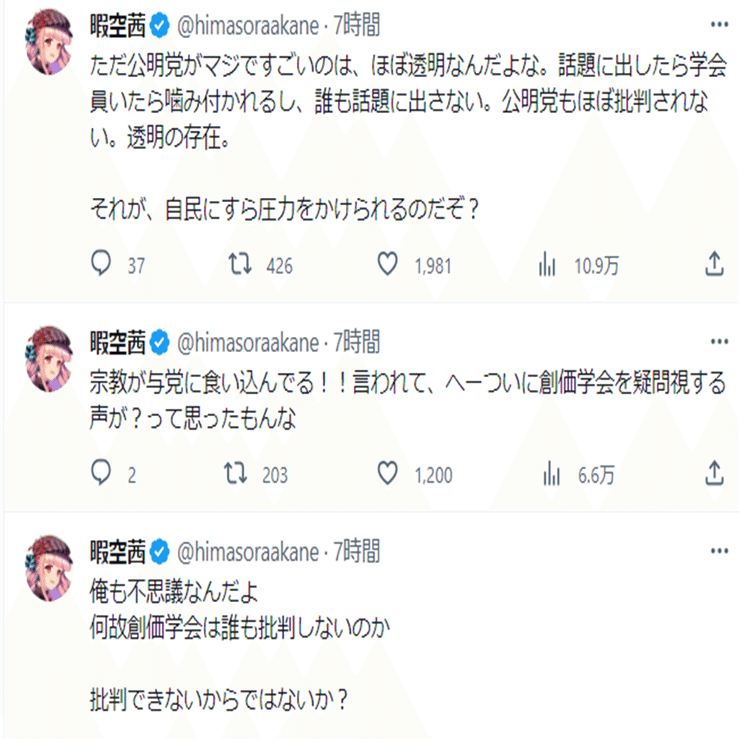Reply to the second tweet with 2 replies
The height and width of the screenshot is (739, 739).
[101, 472]
